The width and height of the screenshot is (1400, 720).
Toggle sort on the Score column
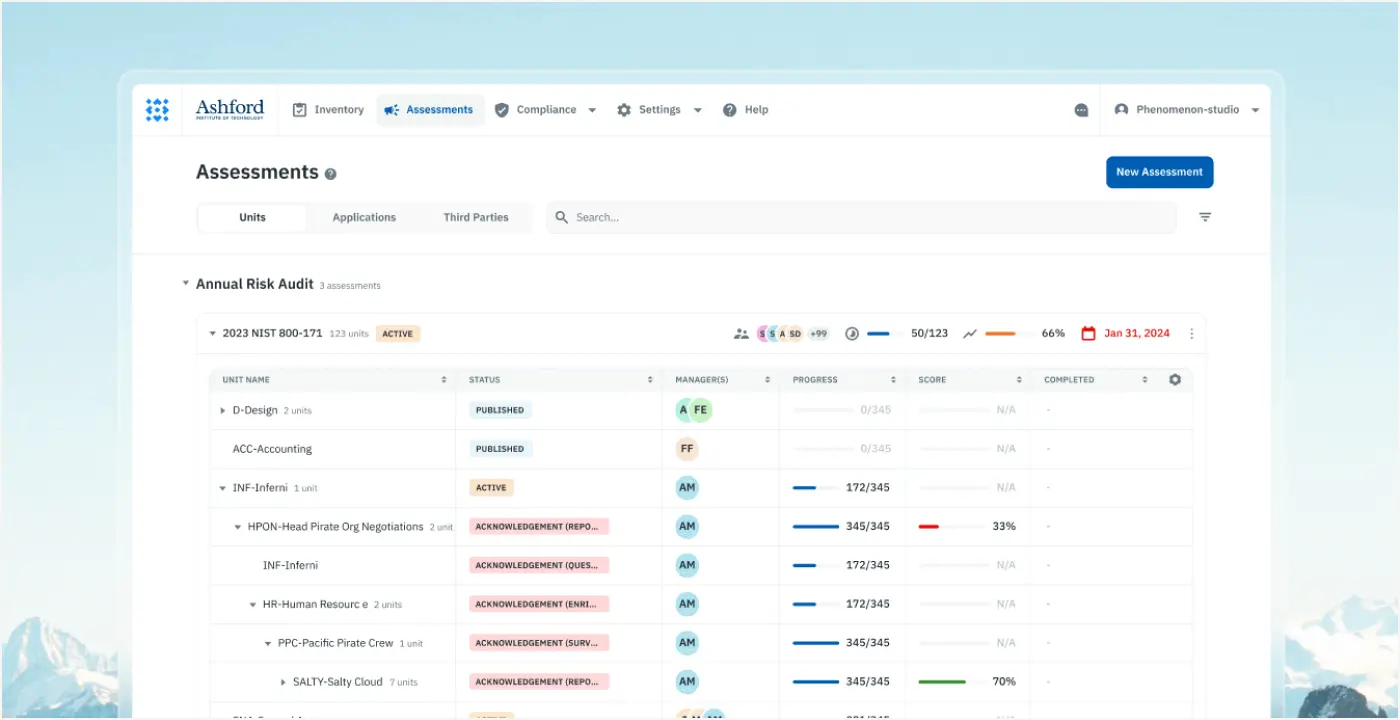[x=1020, y=380]
